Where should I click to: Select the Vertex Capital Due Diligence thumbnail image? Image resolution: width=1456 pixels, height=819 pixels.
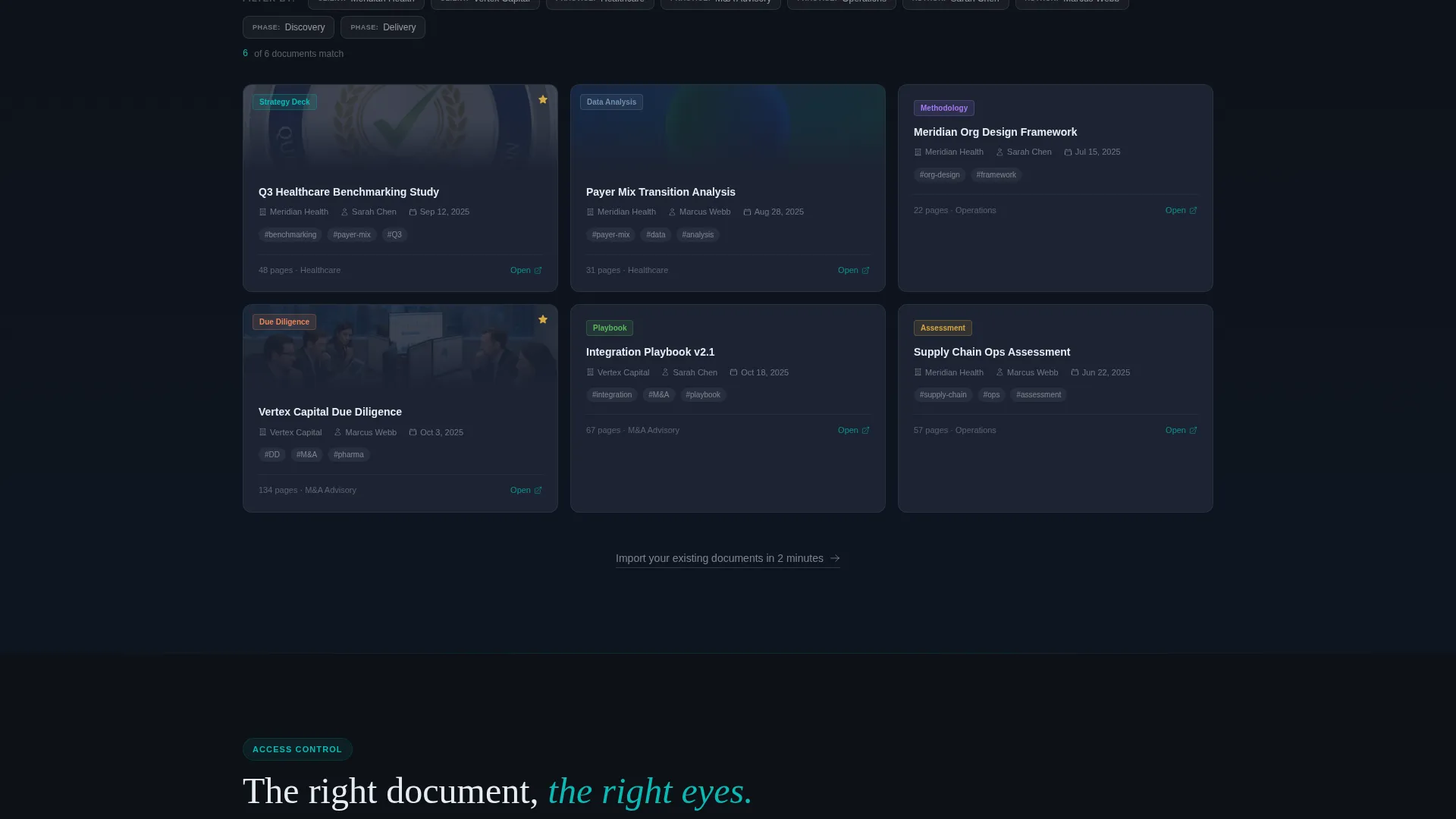click(400, 350)
